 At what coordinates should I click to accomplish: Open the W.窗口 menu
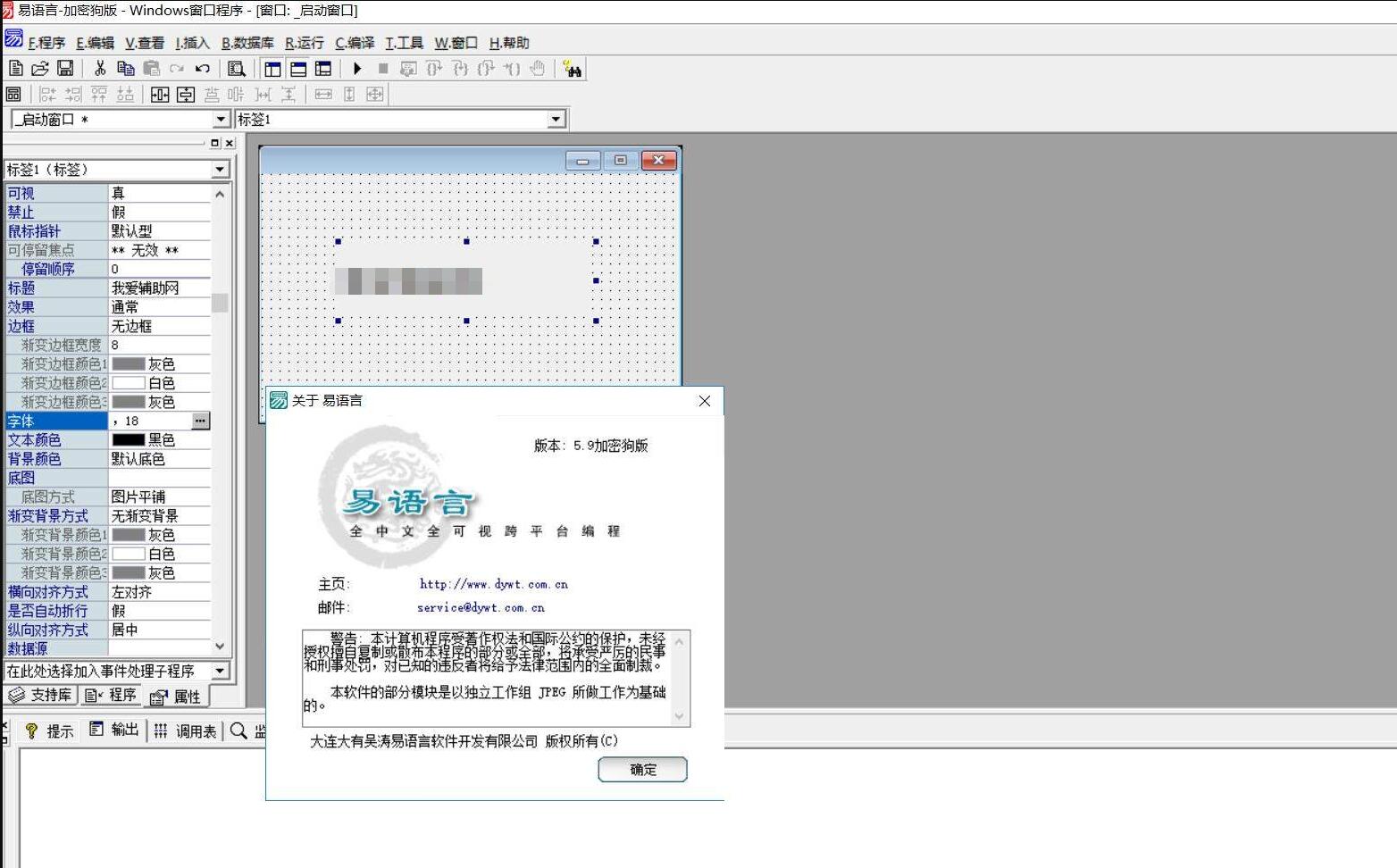(456, 43)
